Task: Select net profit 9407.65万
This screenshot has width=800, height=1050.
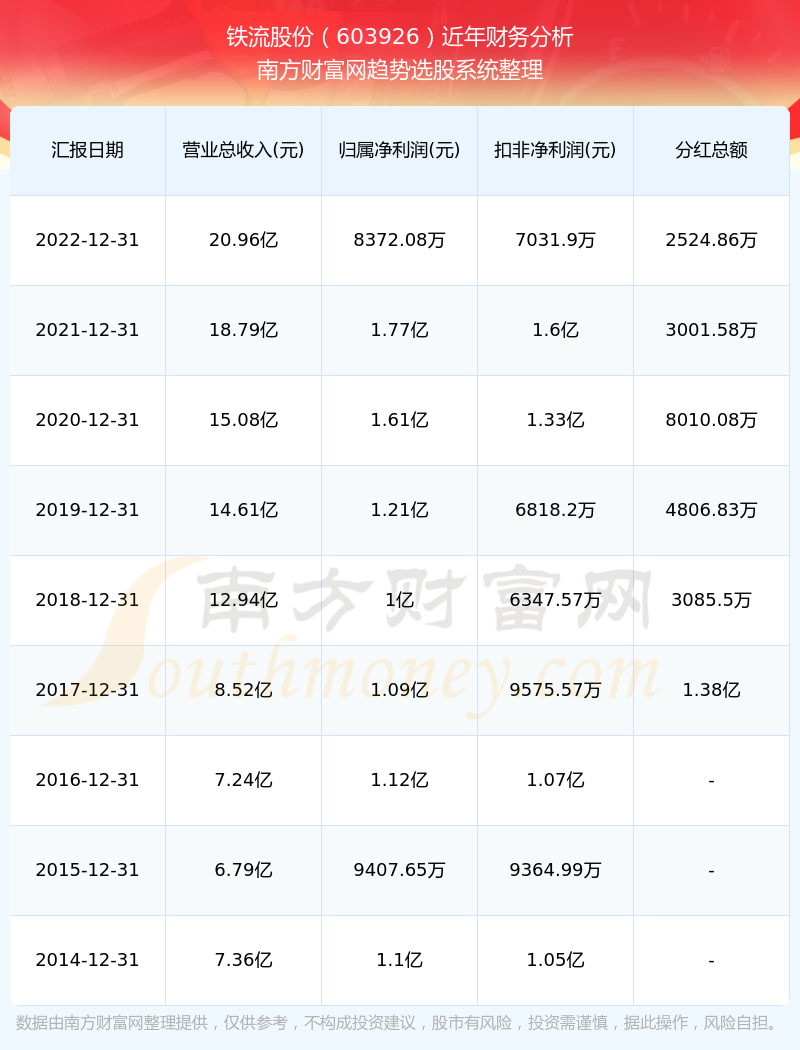Action: (x=400, y=871)
